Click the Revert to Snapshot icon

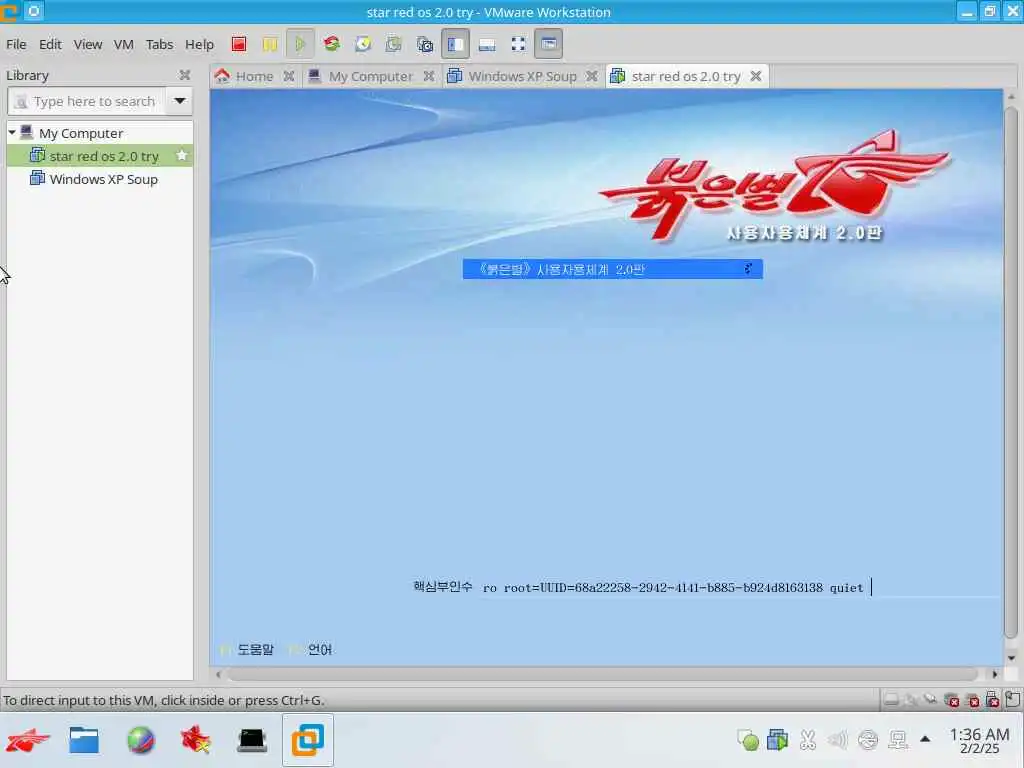tap(394, 44)
